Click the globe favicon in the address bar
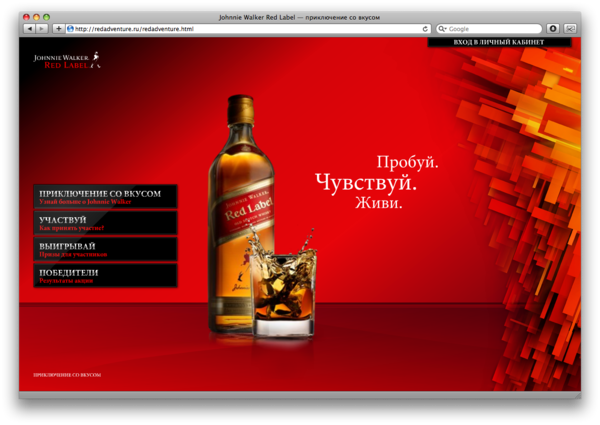 70,29
